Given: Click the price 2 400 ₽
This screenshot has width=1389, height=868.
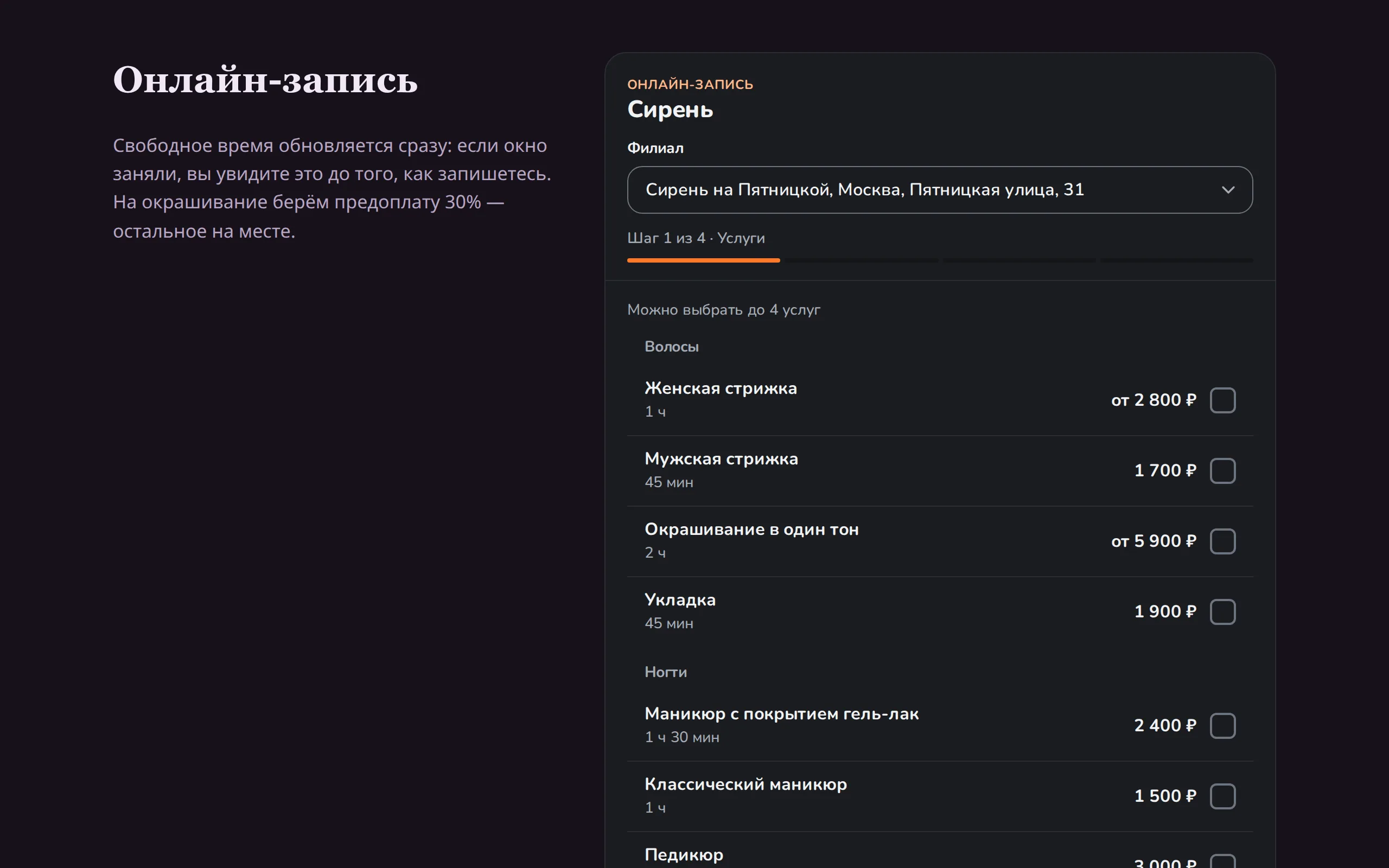Looking at the screenshot, I should click(x=1165, y=726).
